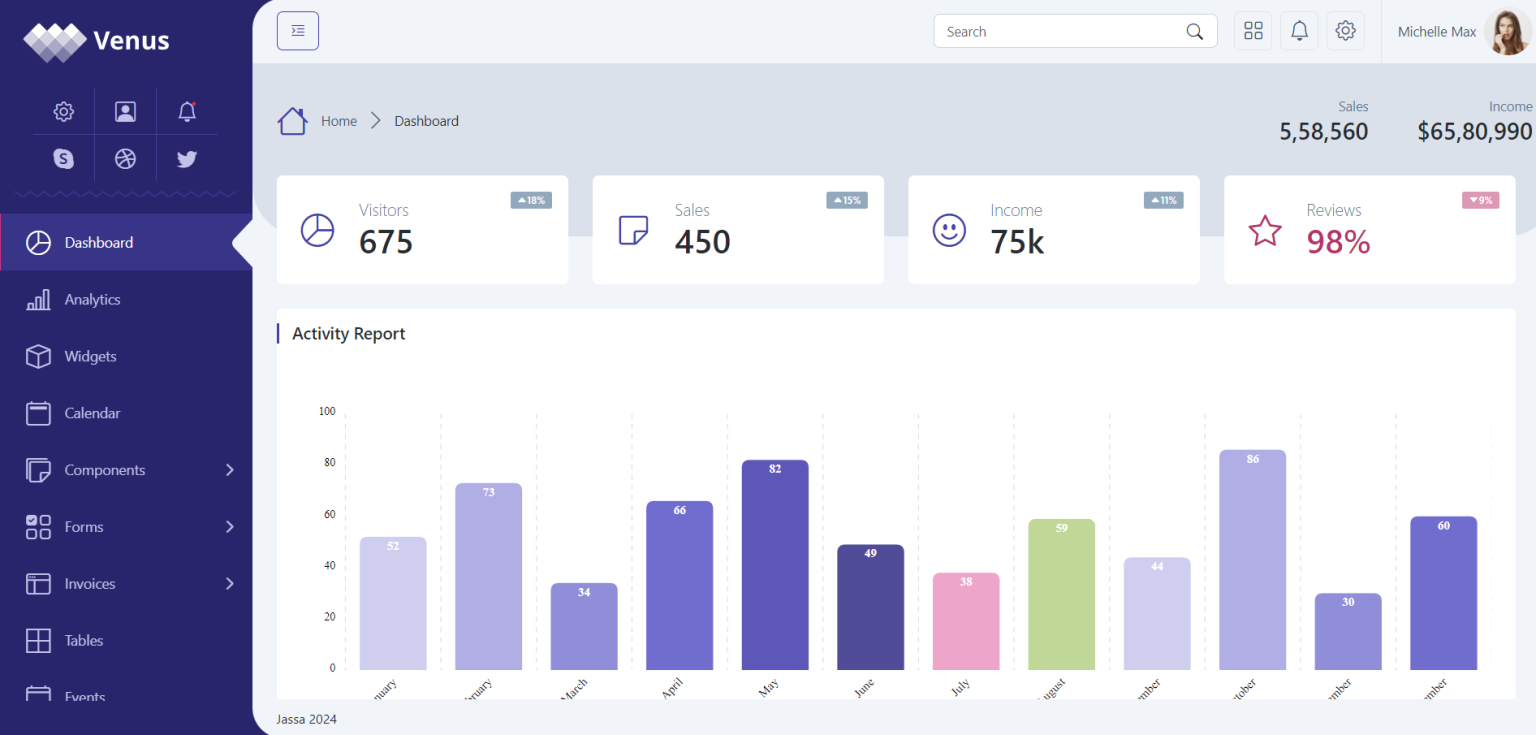Select the contact card icon in the sidebar

point(125,111)
